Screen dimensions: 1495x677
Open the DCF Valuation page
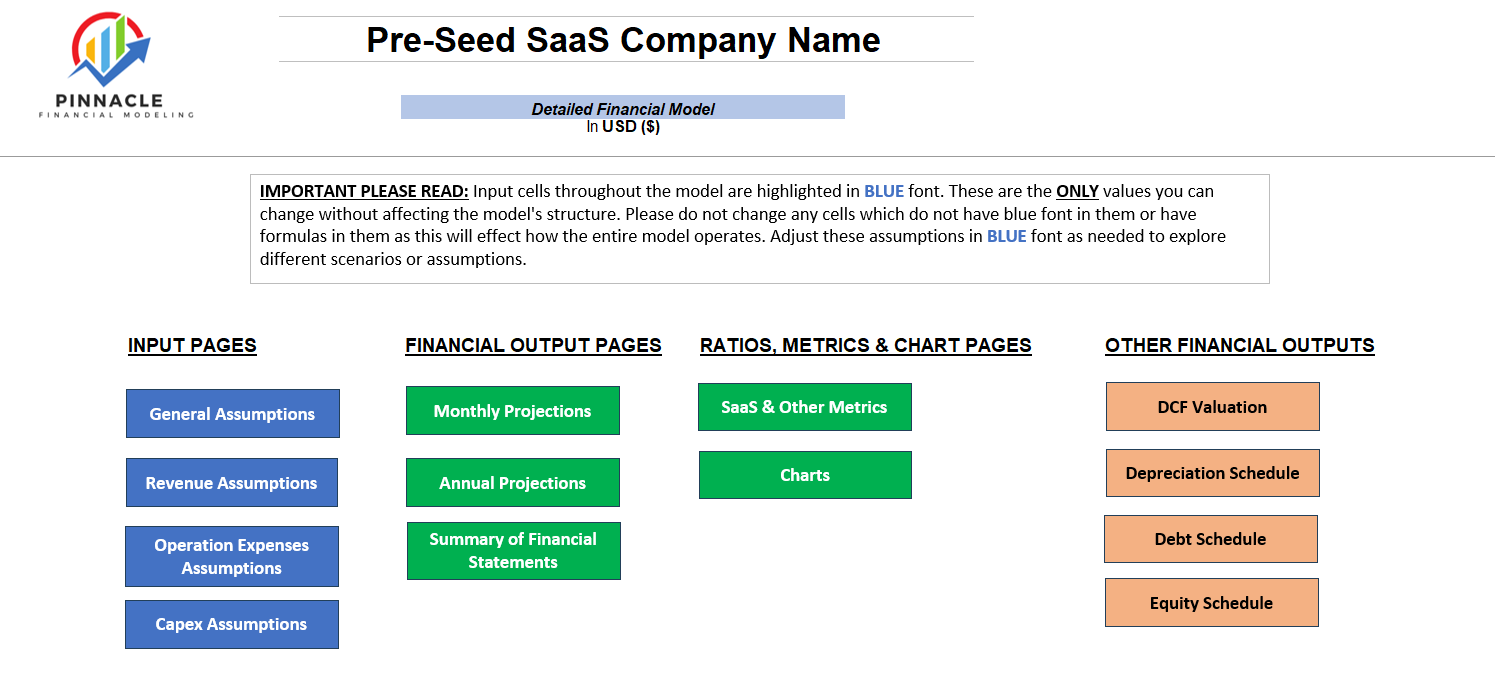pyautogui.click(x=1212, y=406)
